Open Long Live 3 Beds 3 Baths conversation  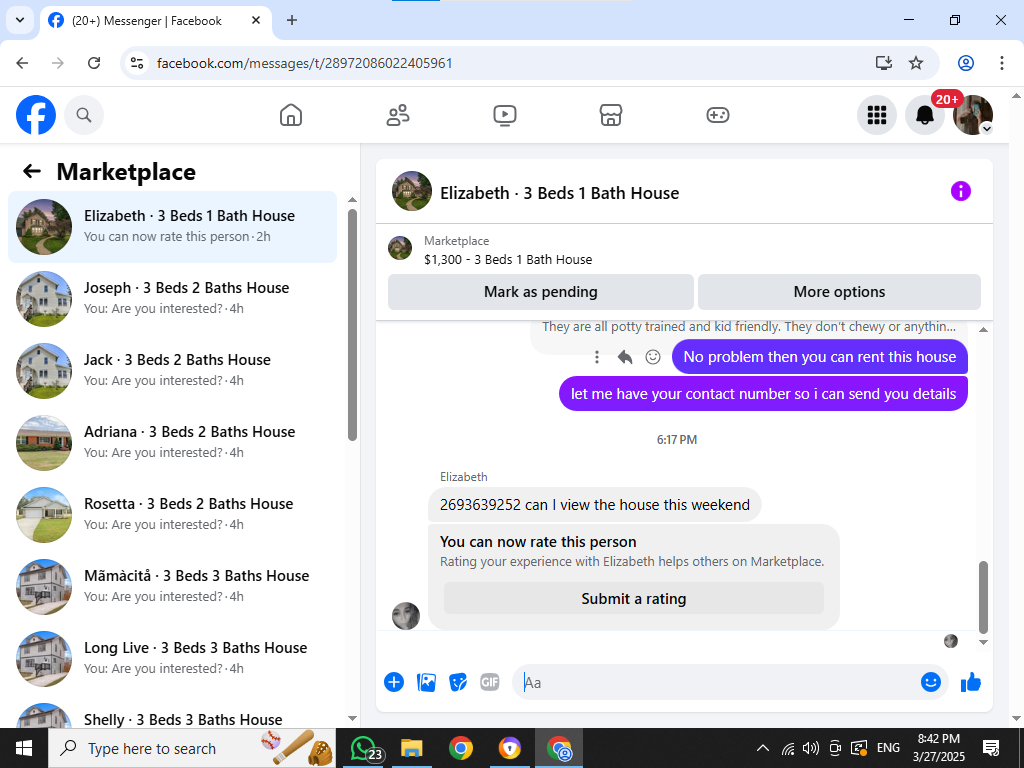coord(172,658)
